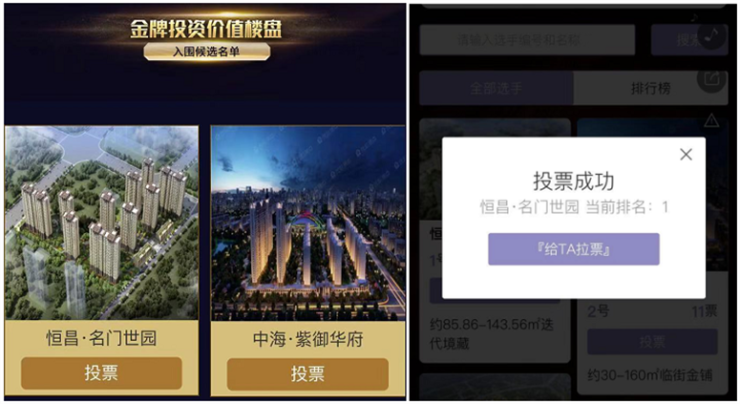Tap the share icon beside 排行榜
The height and width of the screenshot is (404, 740).
[711, 78]
